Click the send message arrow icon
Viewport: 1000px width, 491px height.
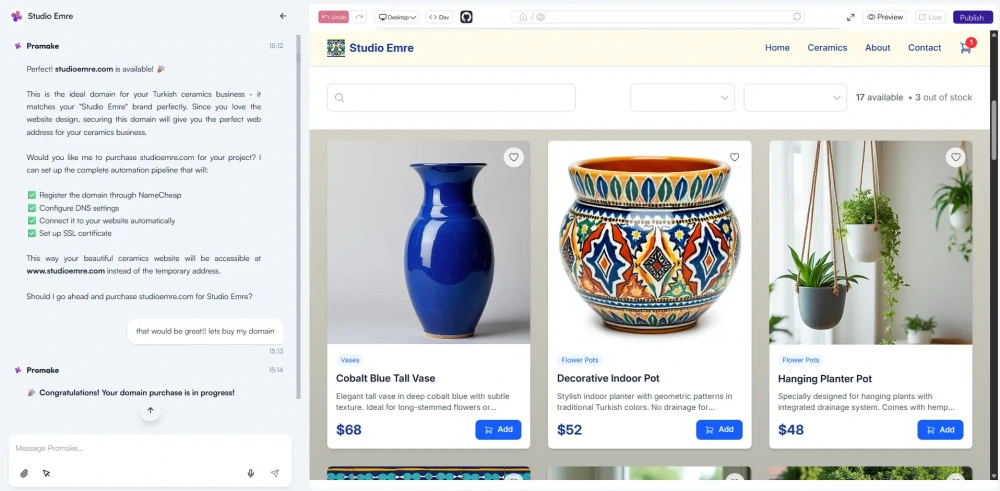click(x=275, y=473)
